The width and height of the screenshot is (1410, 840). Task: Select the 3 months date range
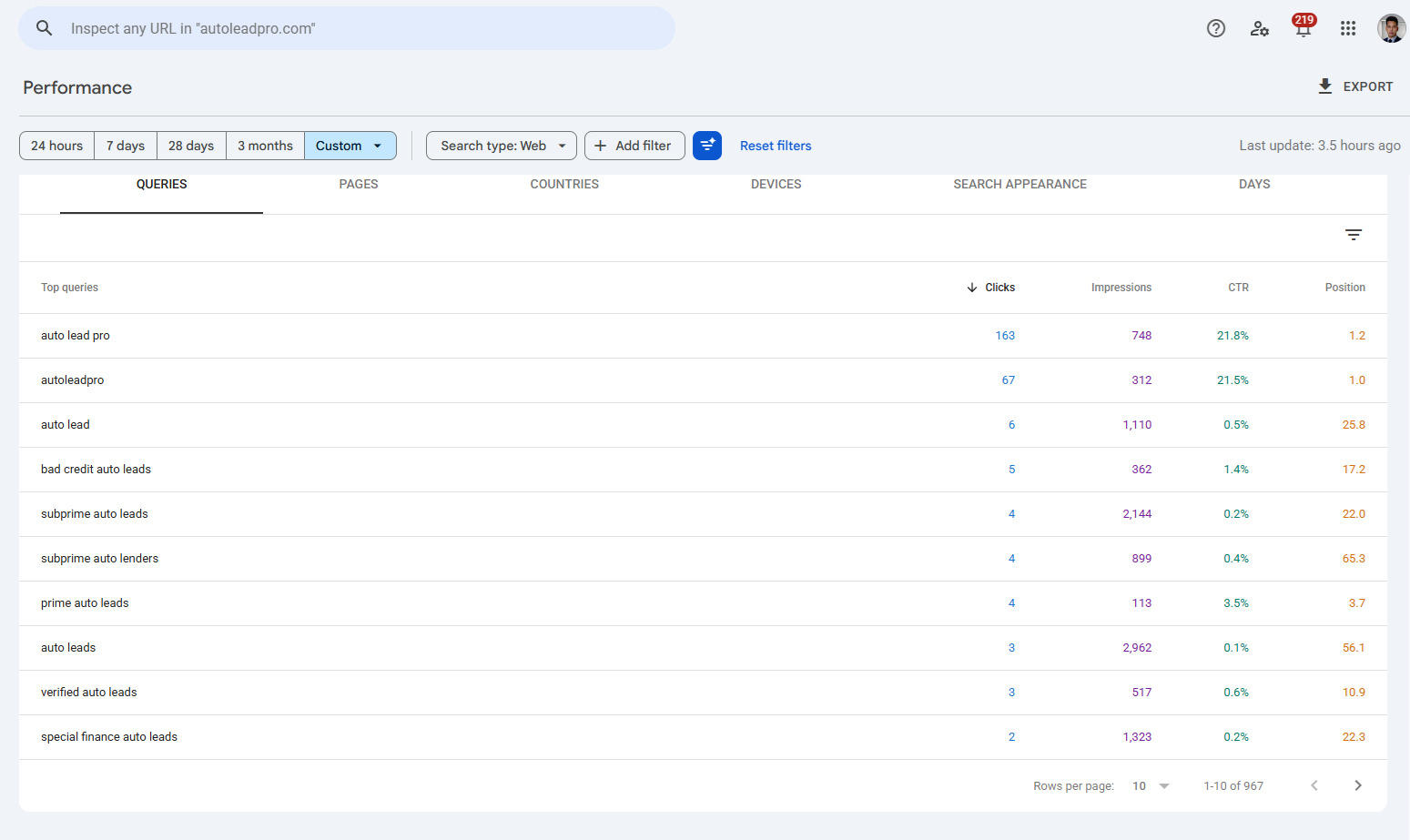click(x=265, y=146)
